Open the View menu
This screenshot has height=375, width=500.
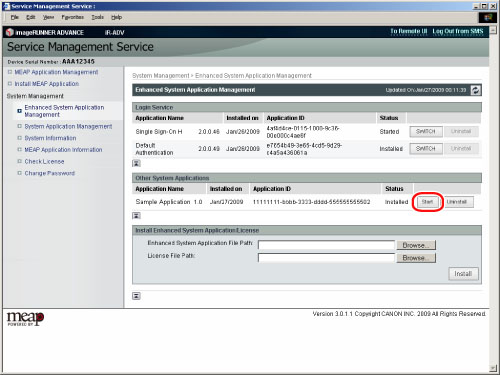48,17
